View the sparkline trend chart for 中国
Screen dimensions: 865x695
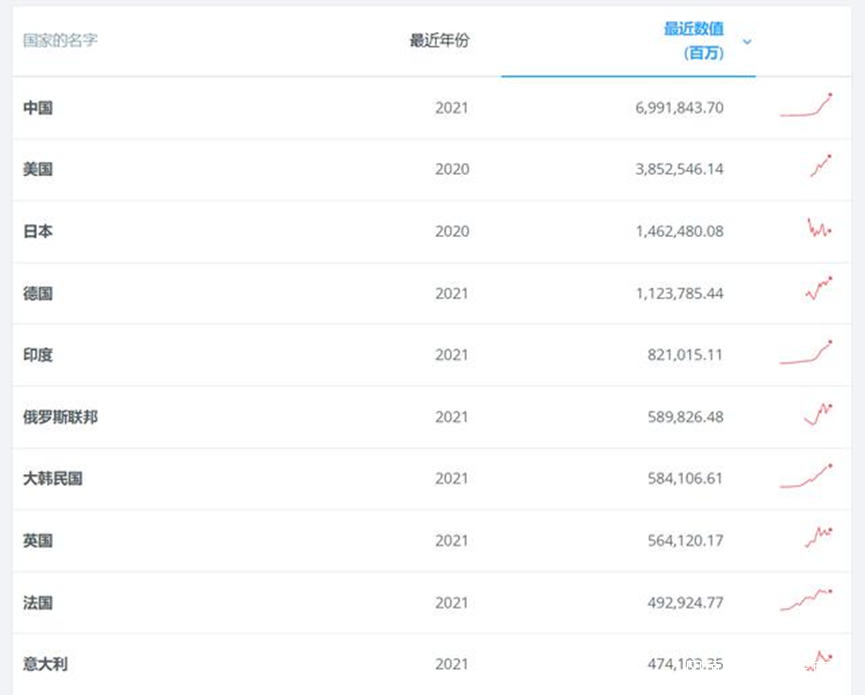(806, 105)
